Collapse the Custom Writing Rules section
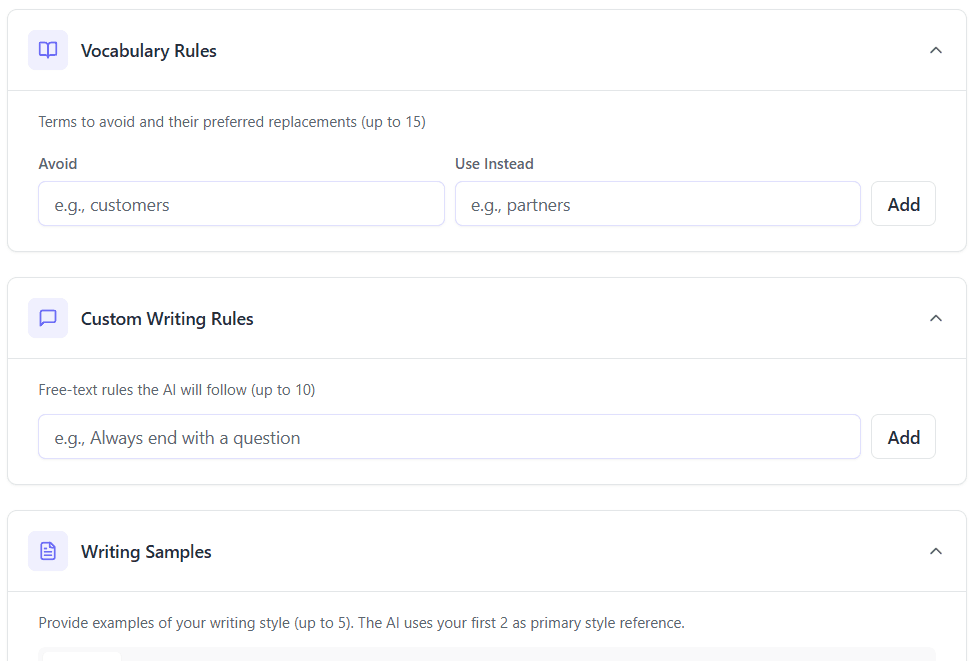971x661 pixels. tap(935, 318)
